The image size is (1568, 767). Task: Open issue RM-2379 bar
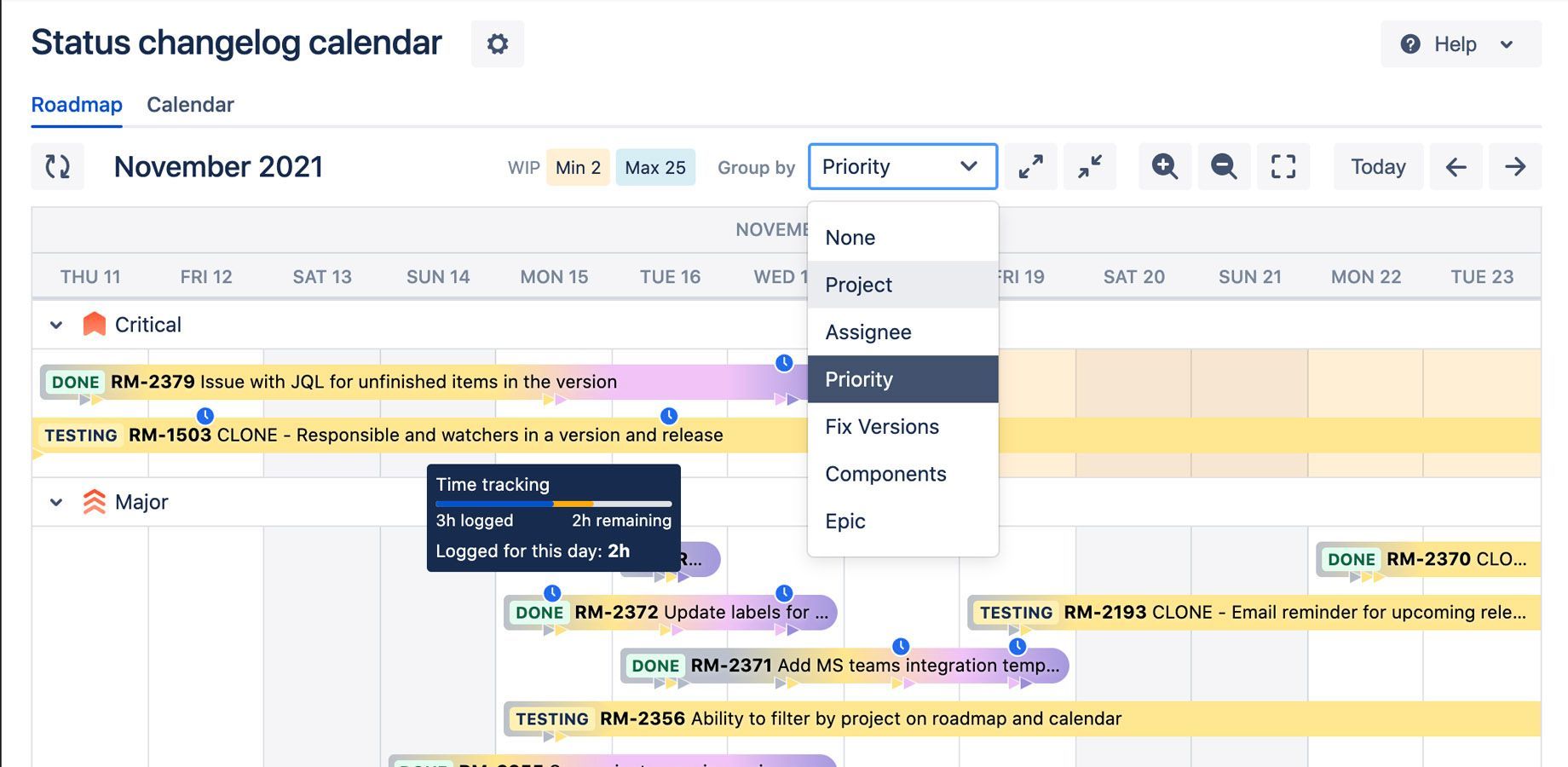coord(422,382)
